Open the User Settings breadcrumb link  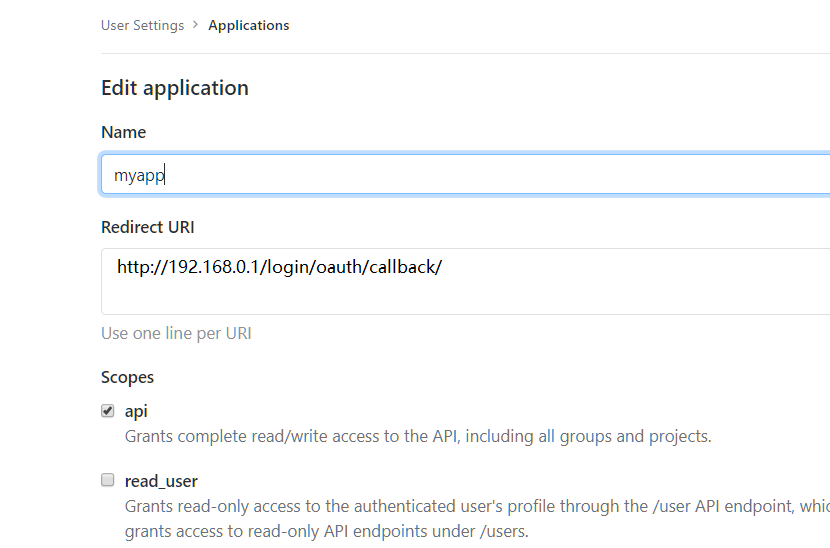142,25
